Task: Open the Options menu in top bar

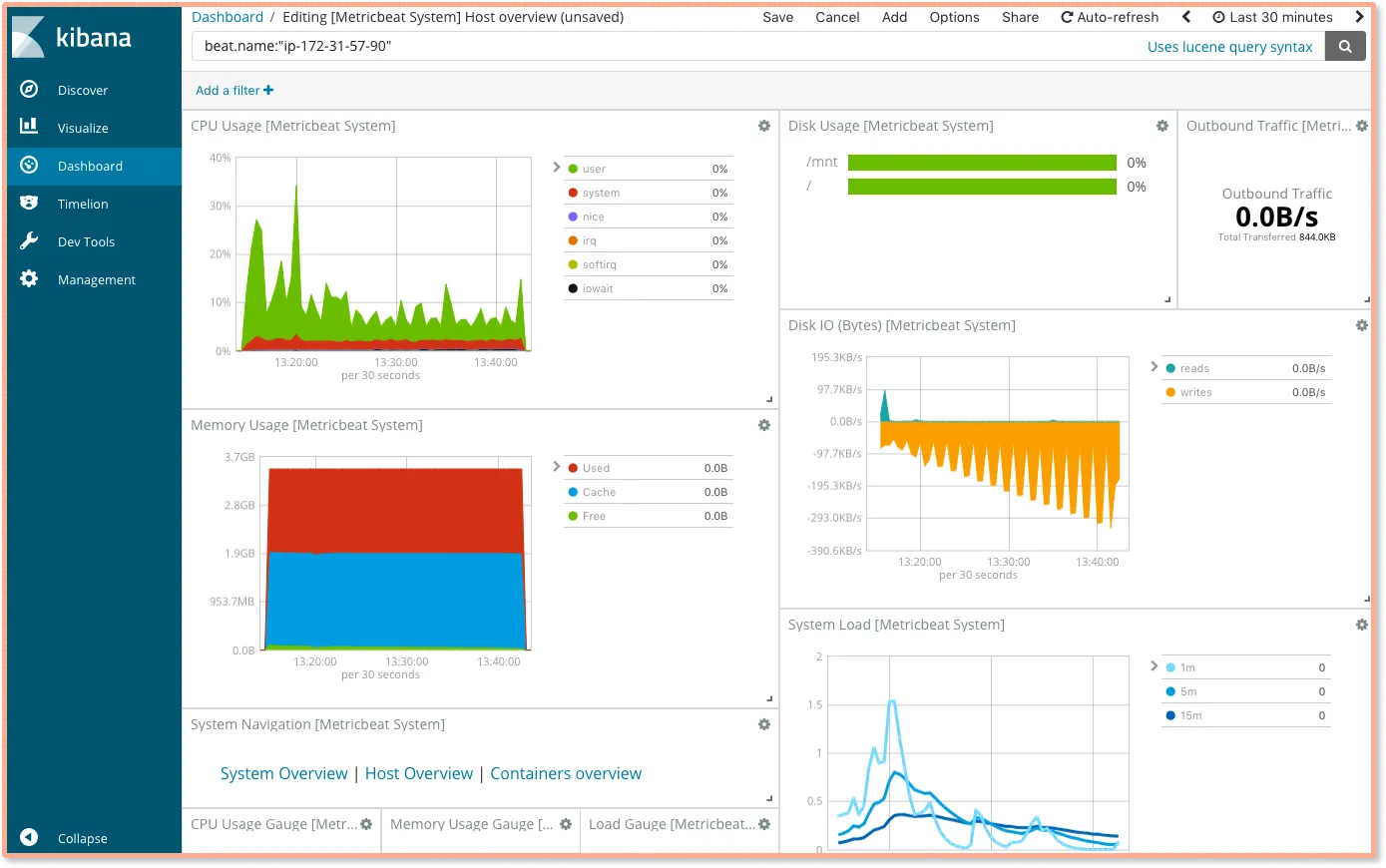Action: (x=954, y=17)
